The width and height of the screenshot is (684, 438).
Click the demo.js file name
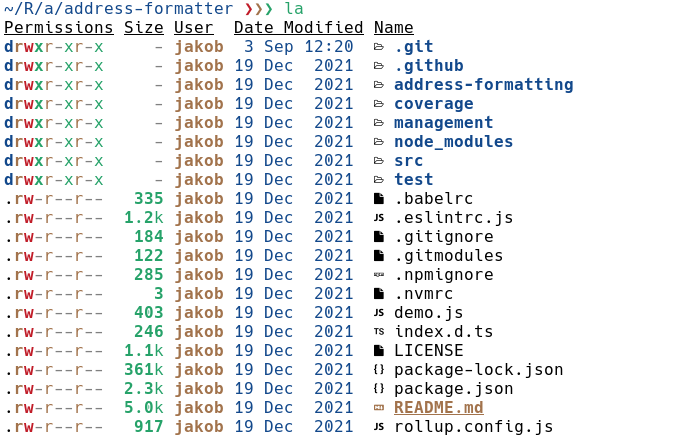tap(429, 313)
